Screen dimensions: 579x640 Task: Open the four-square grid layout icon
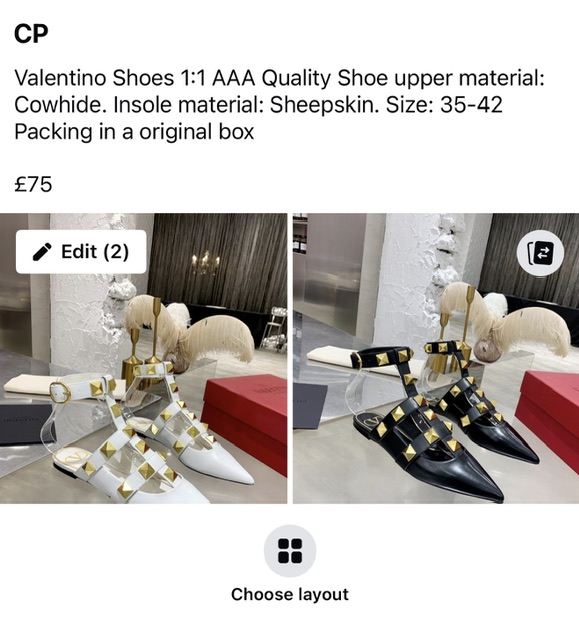[x=290, y=551]
